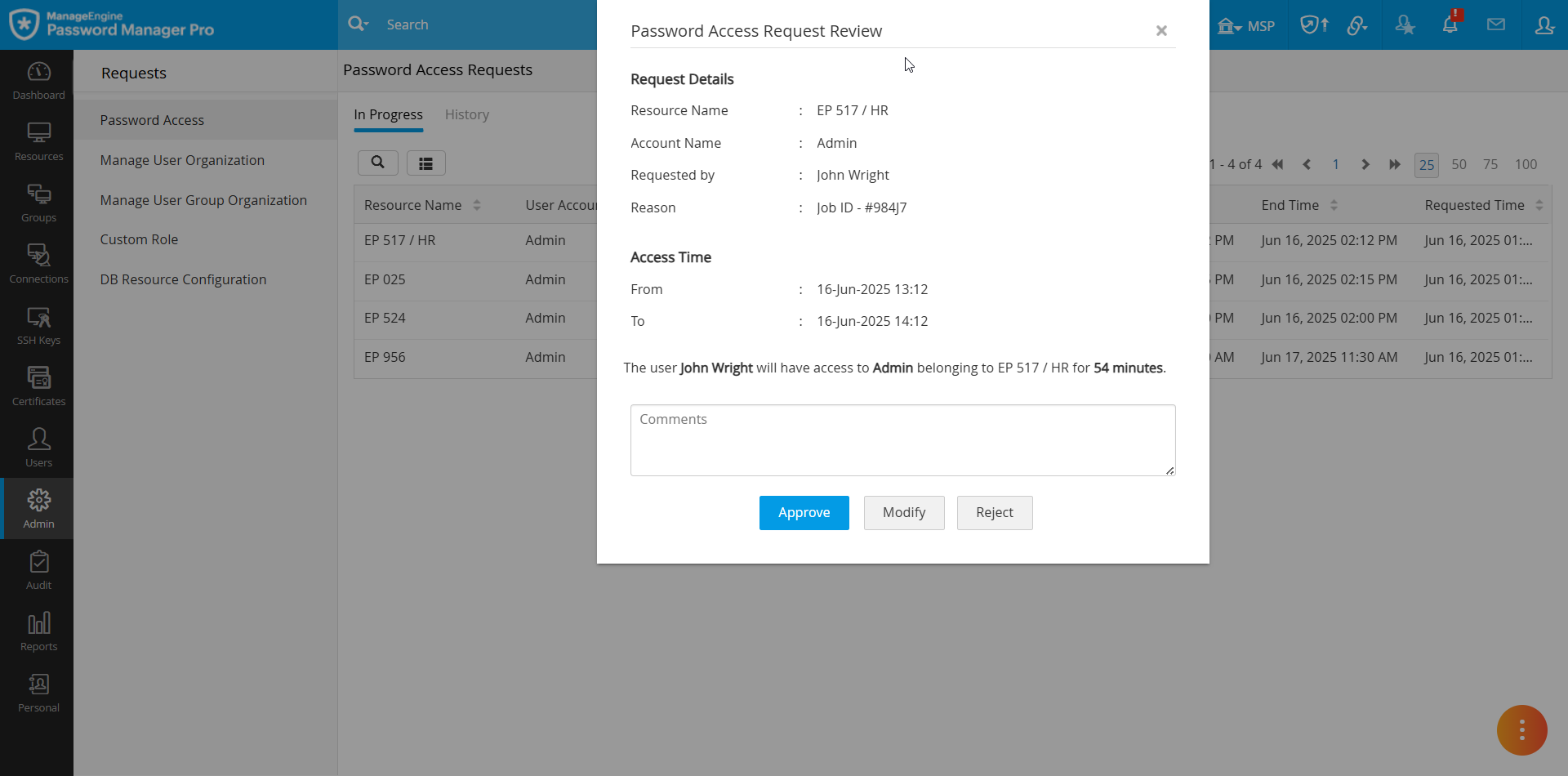
Task: Open the Certificates section
Action: tap(38, 385)
